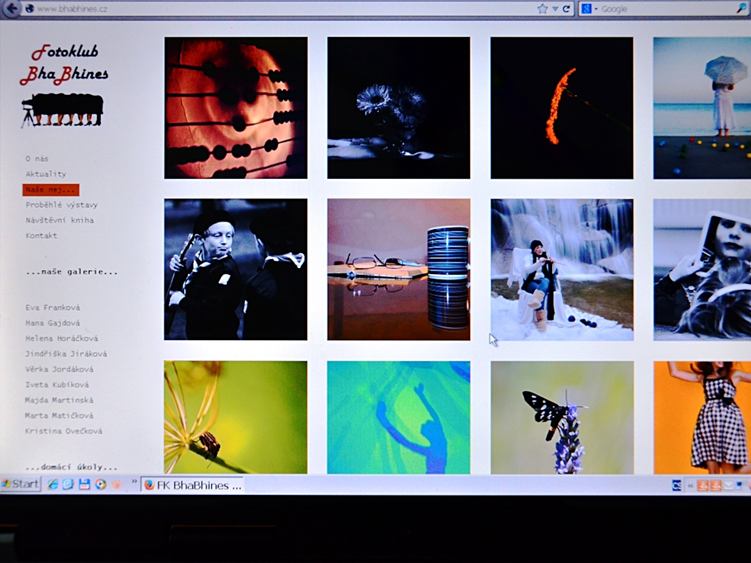751x563 pixels.
Task: Open the red abacus photo thumbnail
Action: [236, 108]
